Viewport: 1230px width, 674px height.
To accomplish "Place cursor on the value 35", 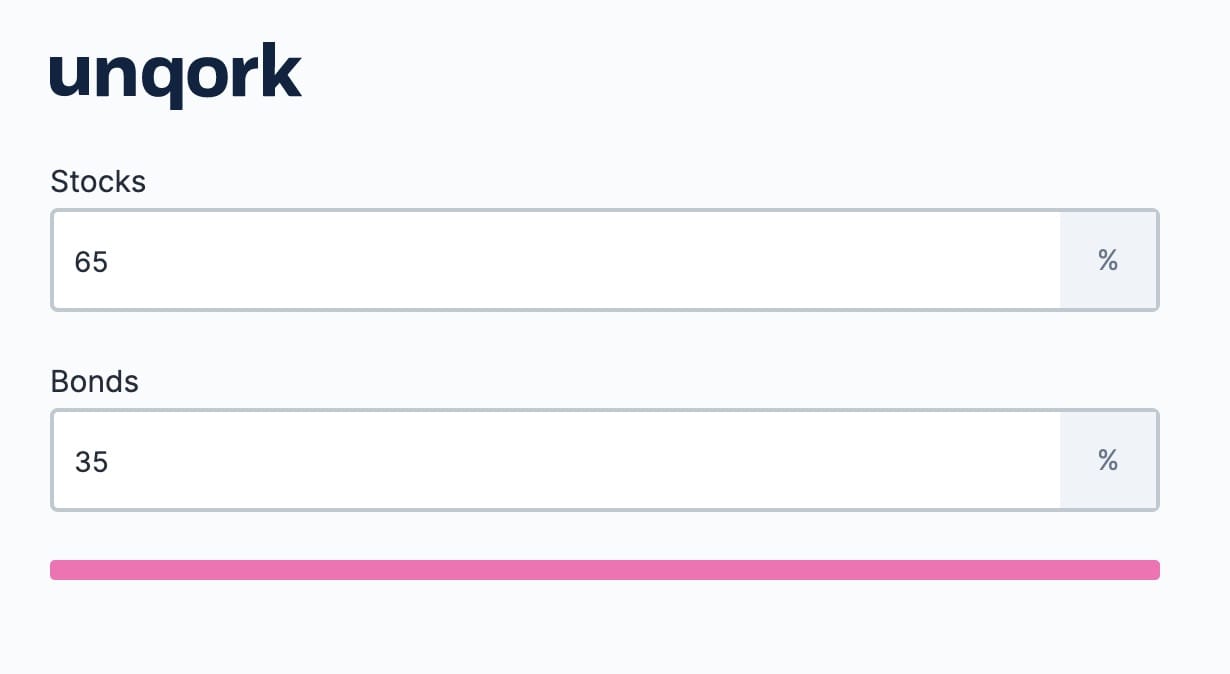I will (x=91, y=461).
